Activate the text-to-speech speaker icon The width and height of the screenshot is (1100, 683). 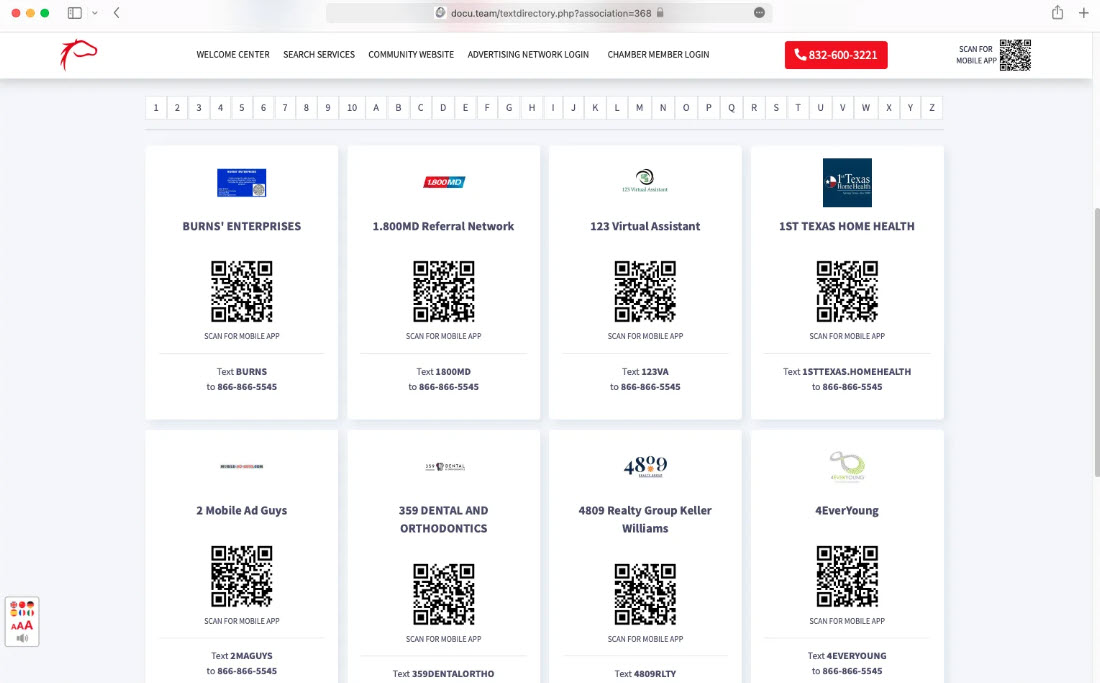pos(22,637)
